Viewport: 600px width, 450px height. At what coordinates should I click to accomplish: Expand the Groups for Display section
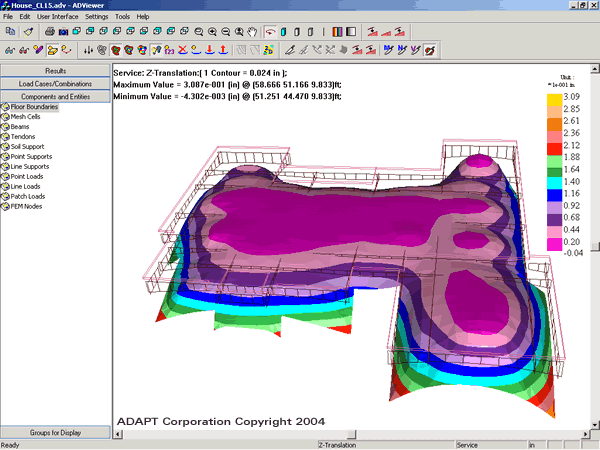click(x=55, y=432)
